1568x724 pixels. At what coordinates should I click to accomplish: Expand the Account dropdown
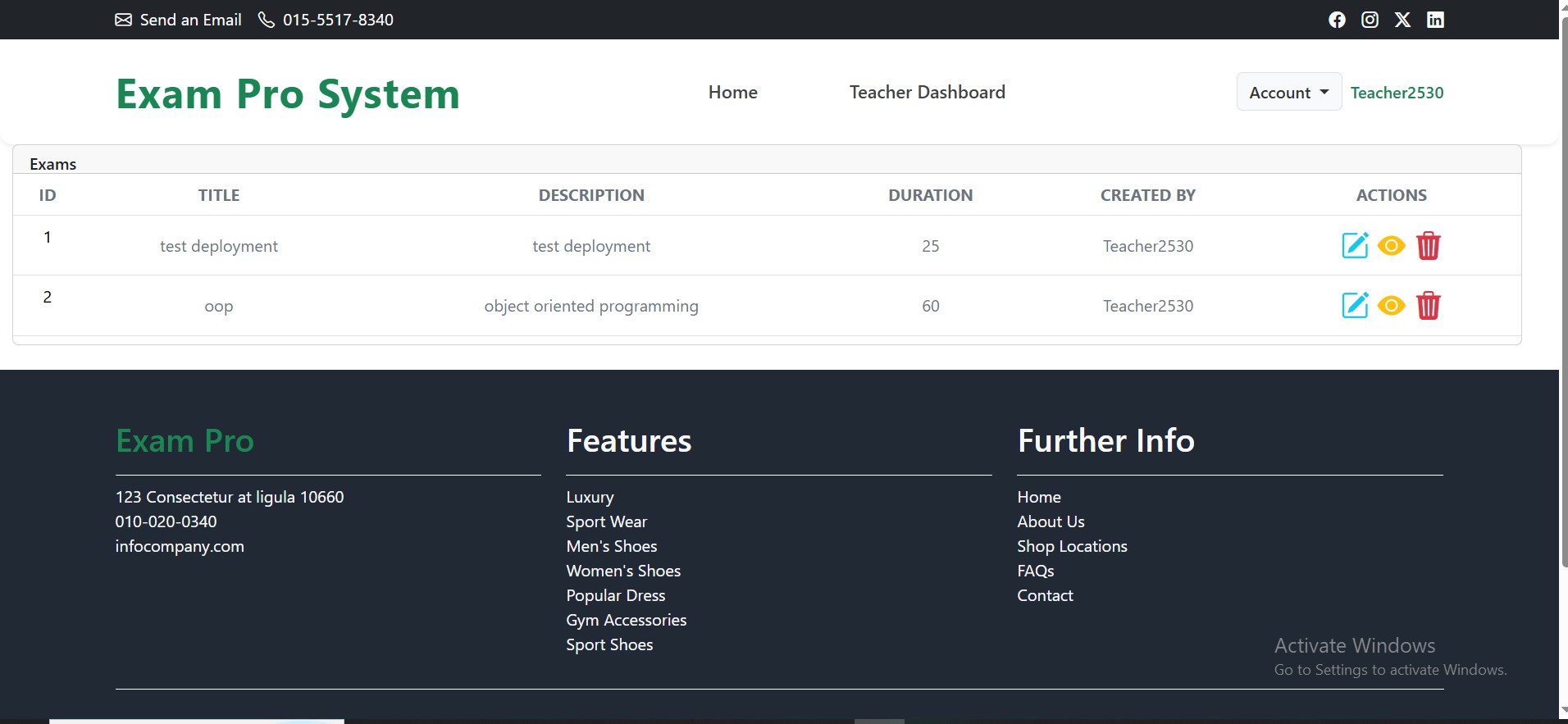[1288, 92]
